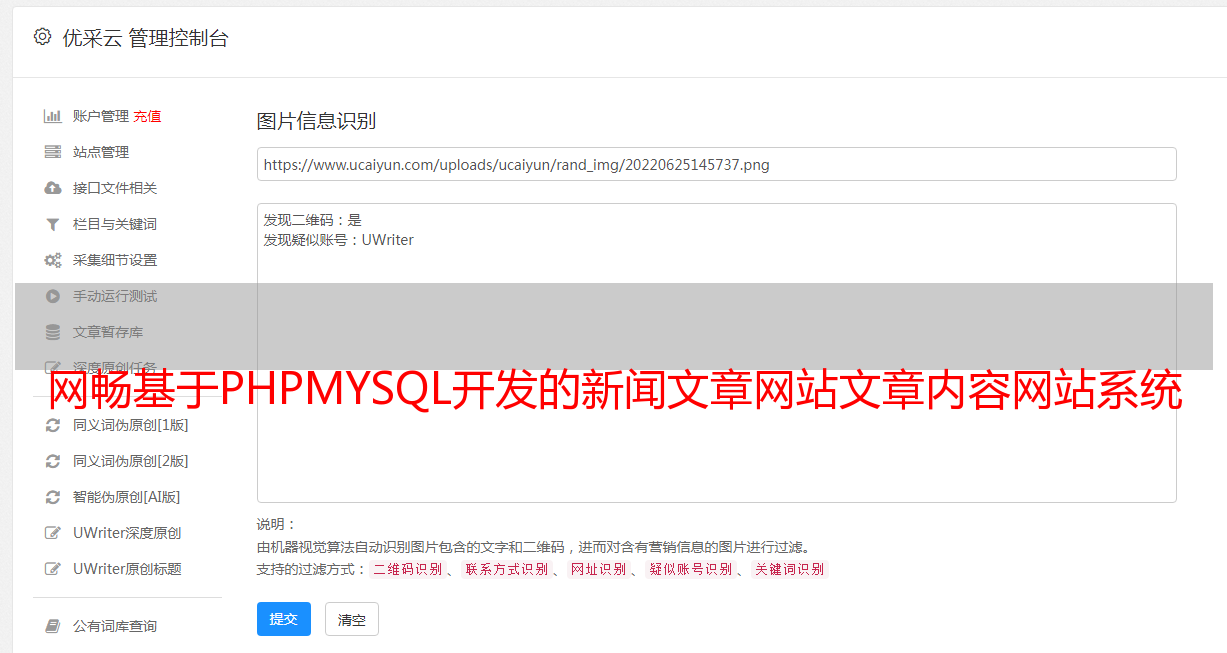Click the 网址识别 tag
Image resolution: width=1227 pixels, height=653 pixels.
click(x=598, y=569)
